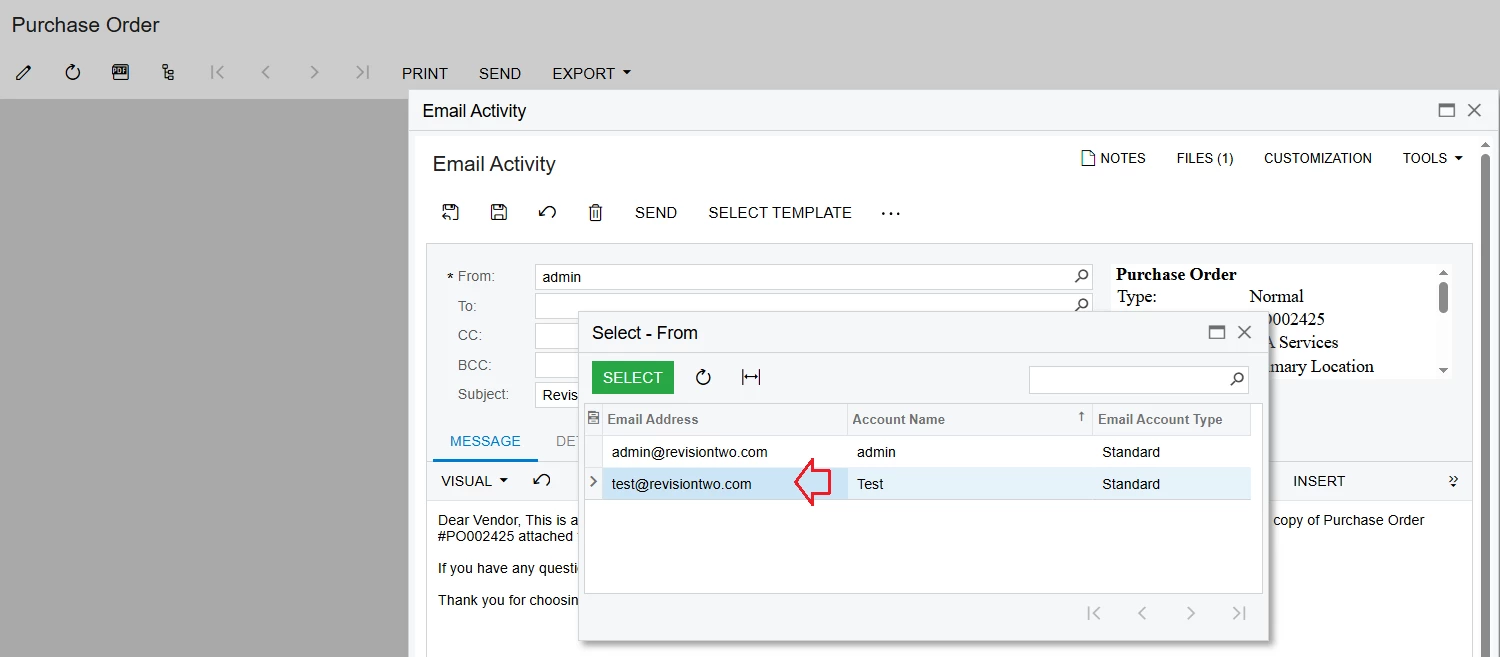Click the magnifier lookup icon in To field
1500x657 pixels.
click(1081, 306)
